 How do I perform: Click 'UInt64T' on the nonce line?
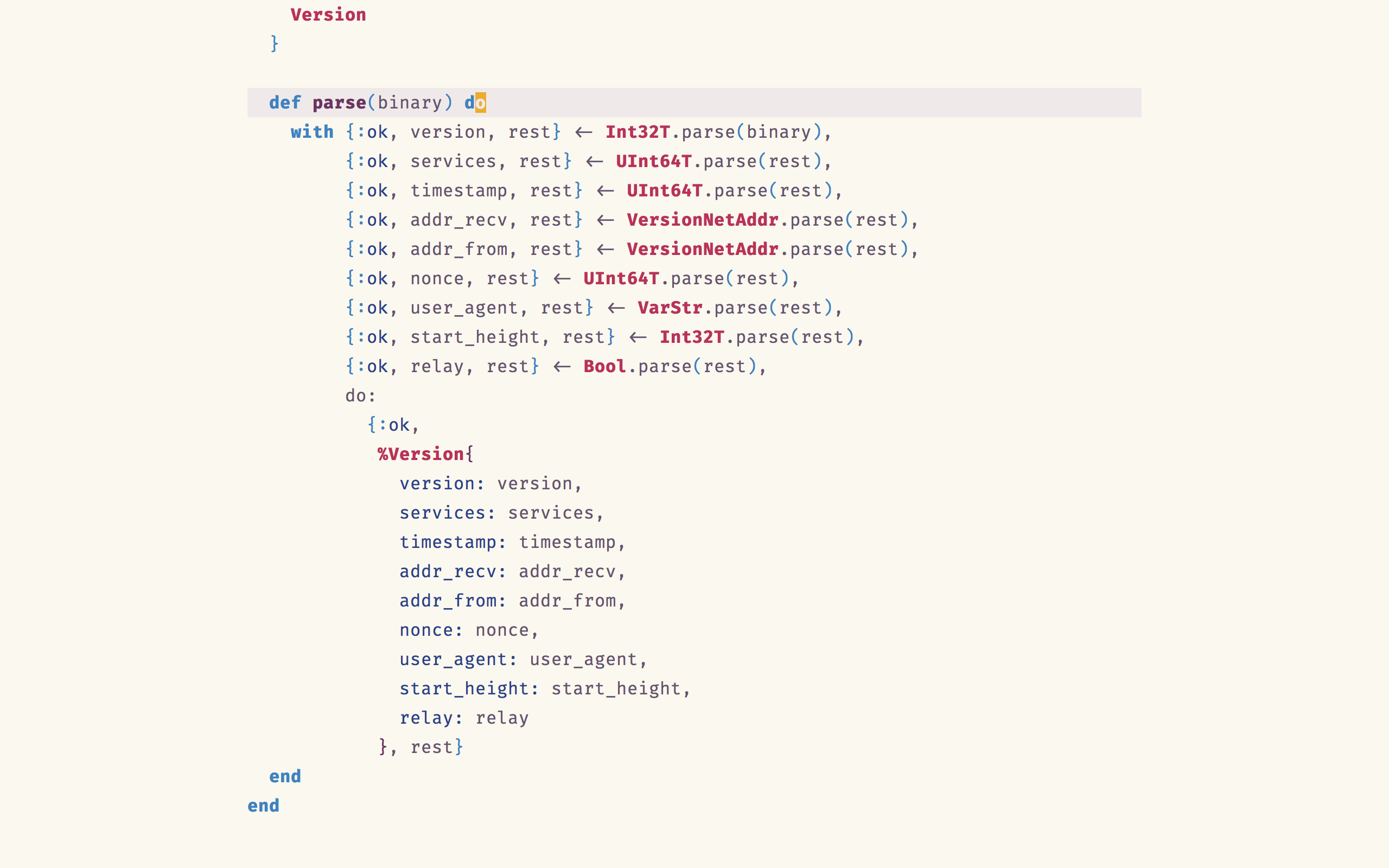[621, 278]
